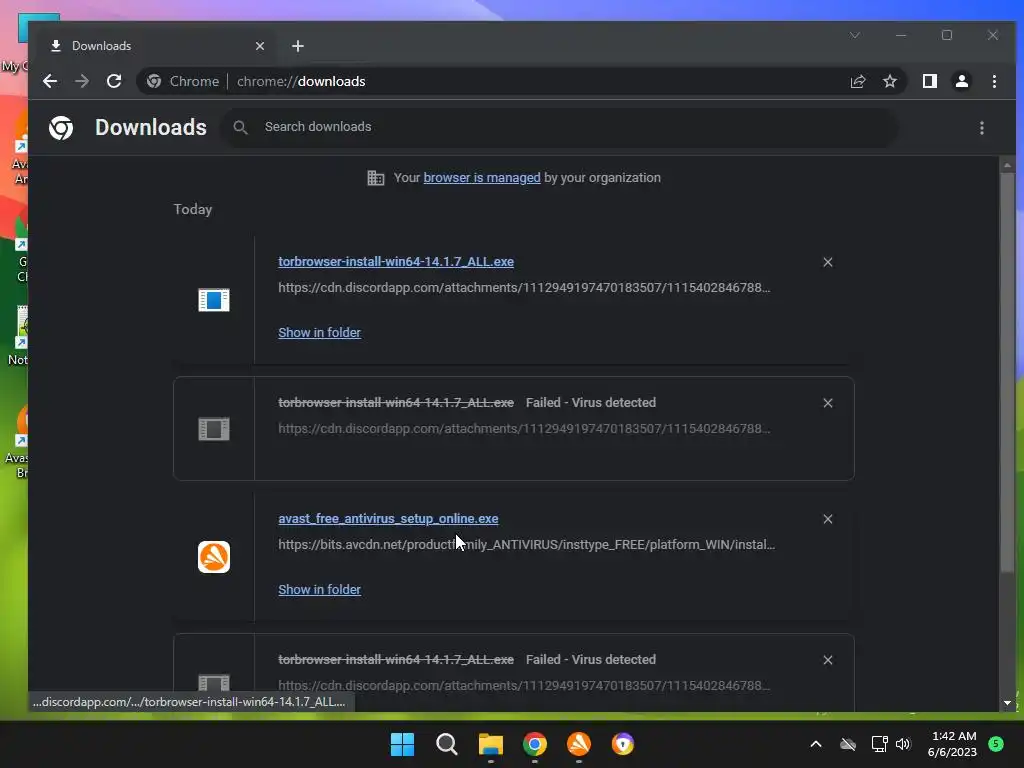
Task: Show avast installer in folder
Action: coord(319,590)
